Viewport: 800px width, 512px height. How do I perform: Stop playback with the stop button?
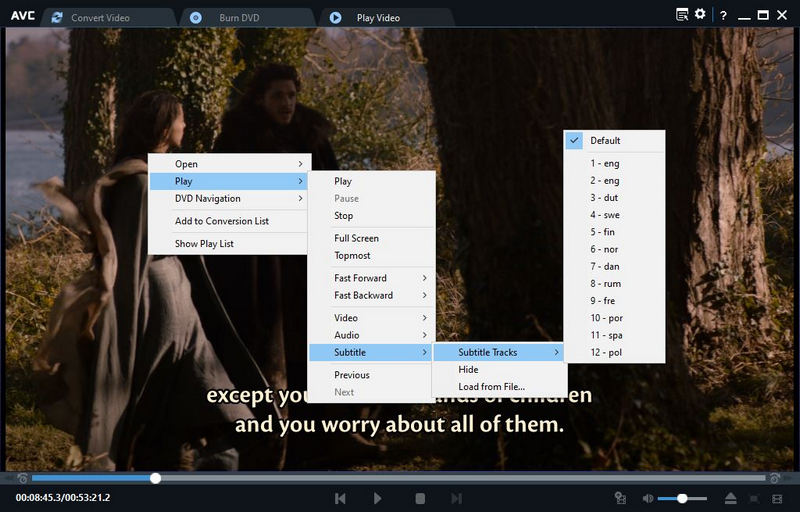pos(420,498)
